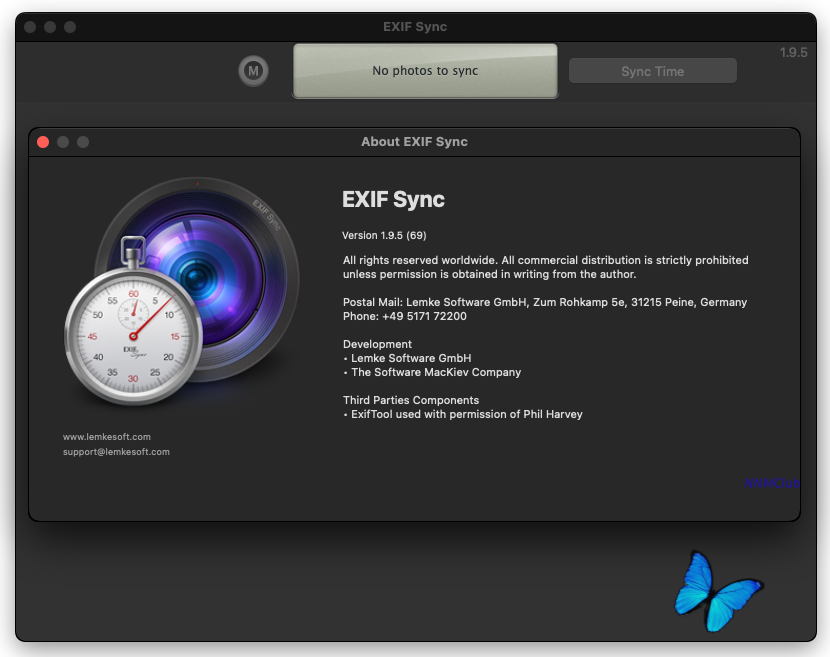Click the Postal Mail address line
Screen dimensions: 830x657
pyautogui.click(x=545, y=302)
